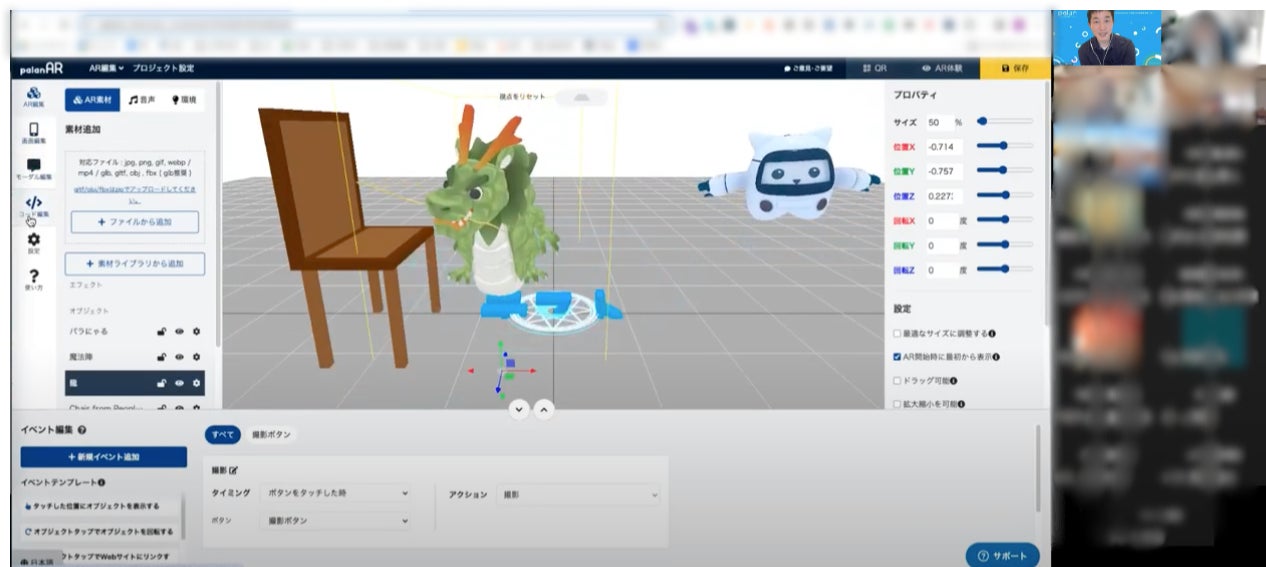Open the 設定 gear icon in sidebar
Screen dimensions: 1266x567
(34, 243)
